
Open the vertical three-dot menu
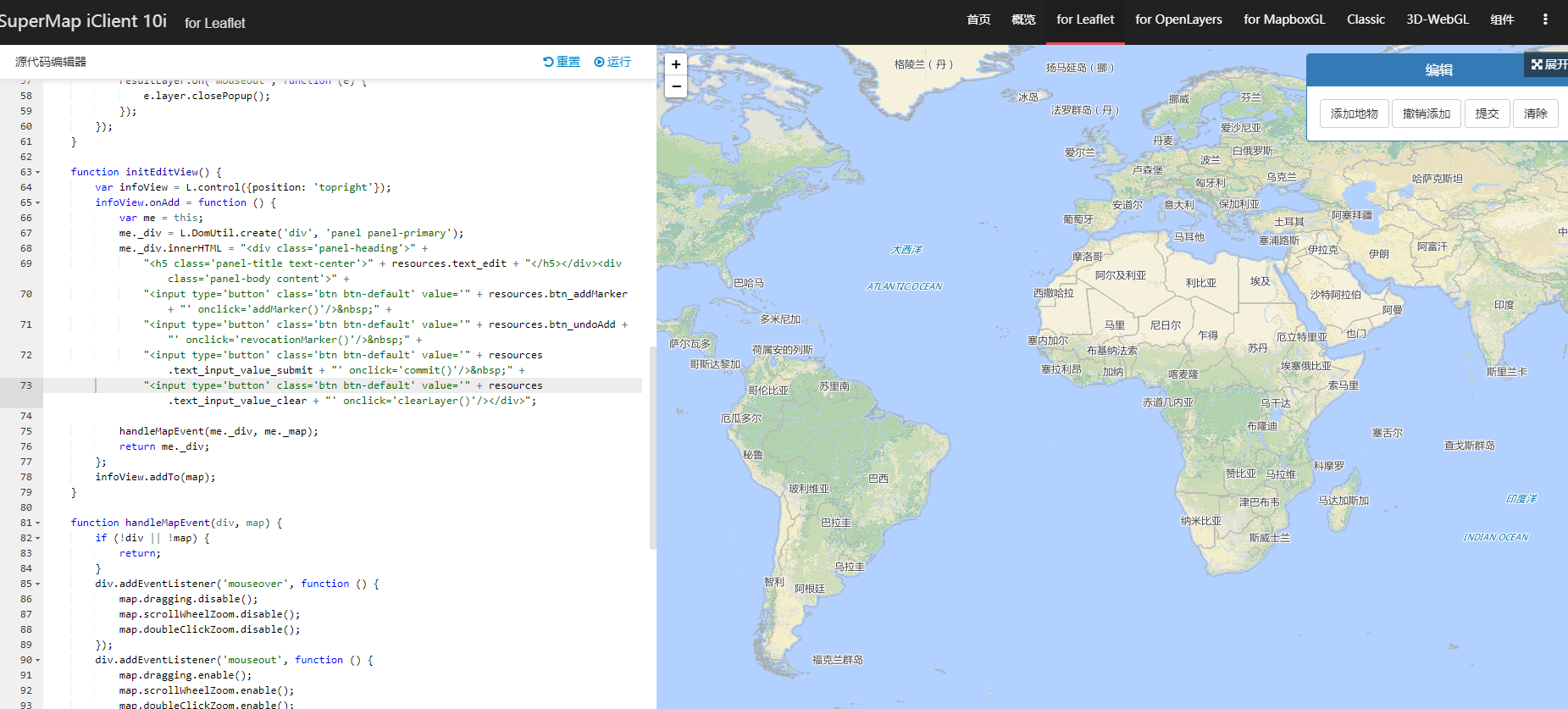pos(1545,19)
